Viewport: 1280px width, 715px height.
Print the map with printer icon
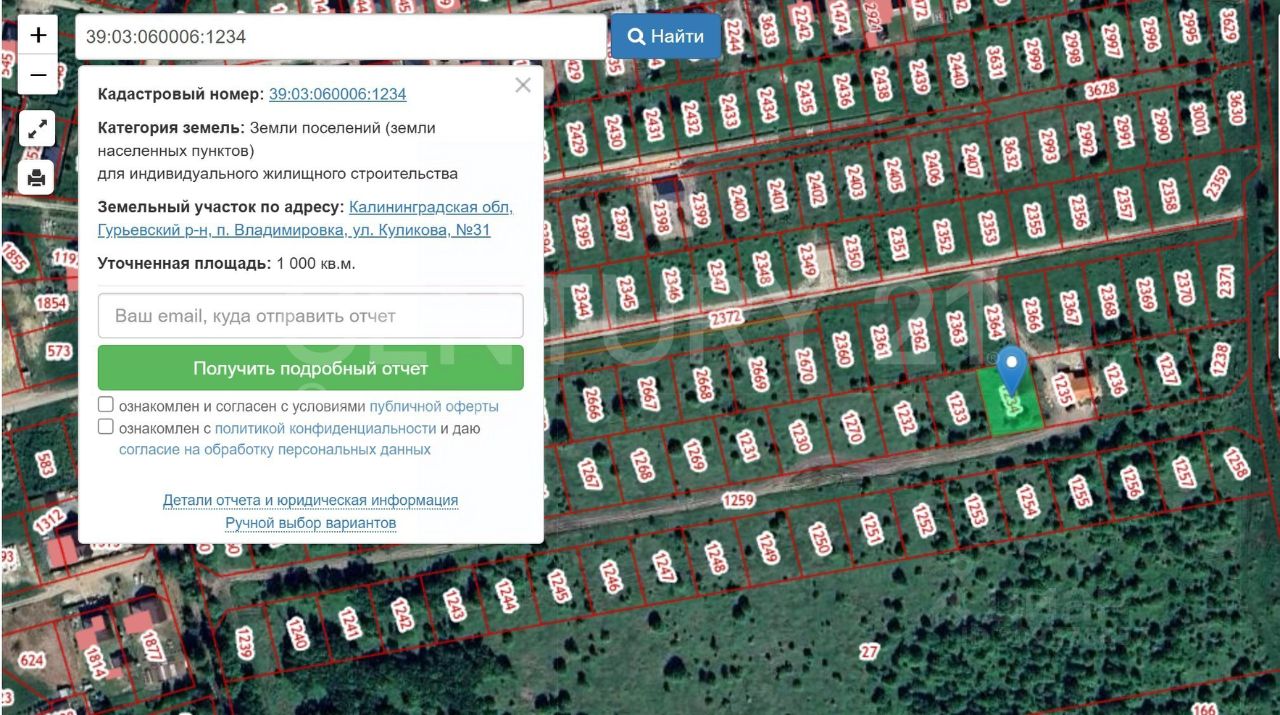[x=37, y=177]
